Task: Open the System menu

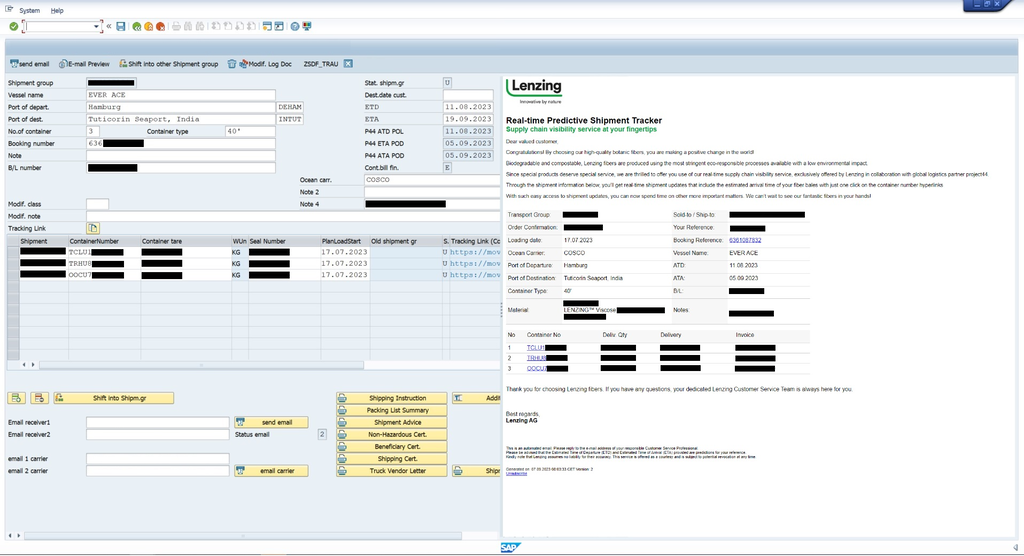Action: [x=29, y=10]
